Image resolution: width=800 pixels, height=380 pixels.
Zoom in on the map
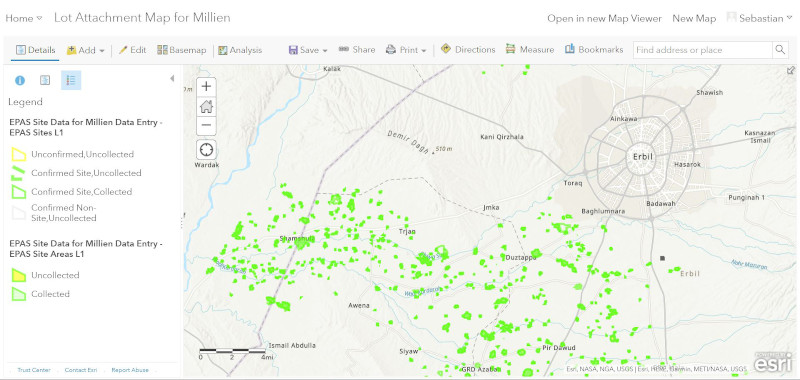tap(206, 86)
